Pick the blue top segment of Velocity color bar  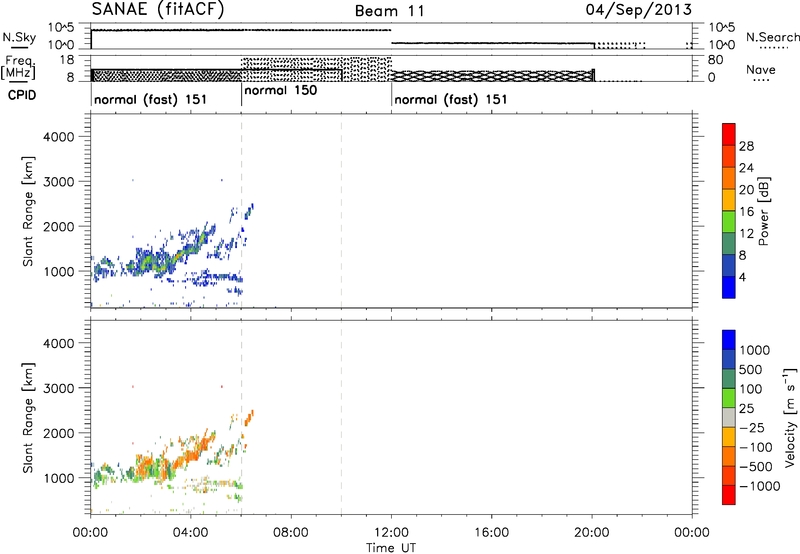click(x=729, y=340)
